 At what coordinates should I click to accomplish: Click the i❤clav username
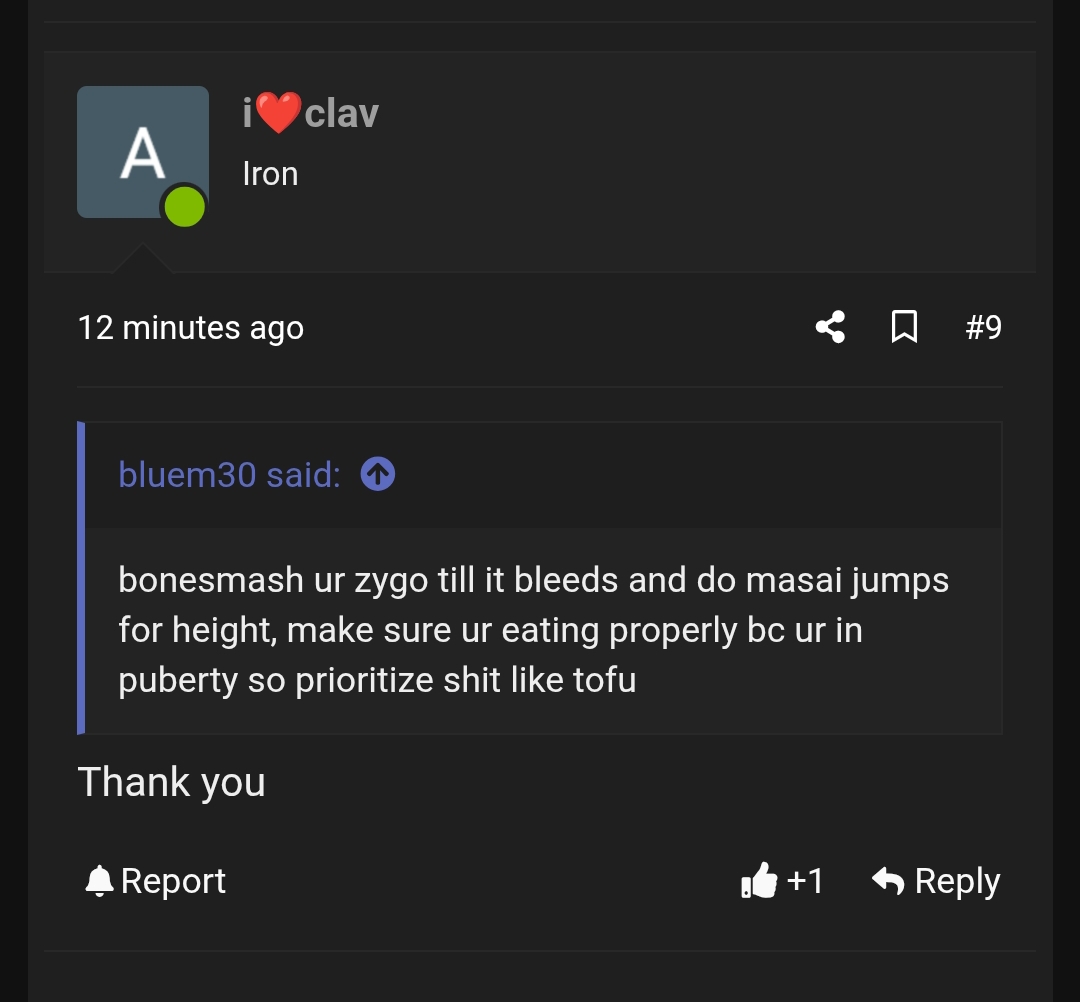pos(309,113)
